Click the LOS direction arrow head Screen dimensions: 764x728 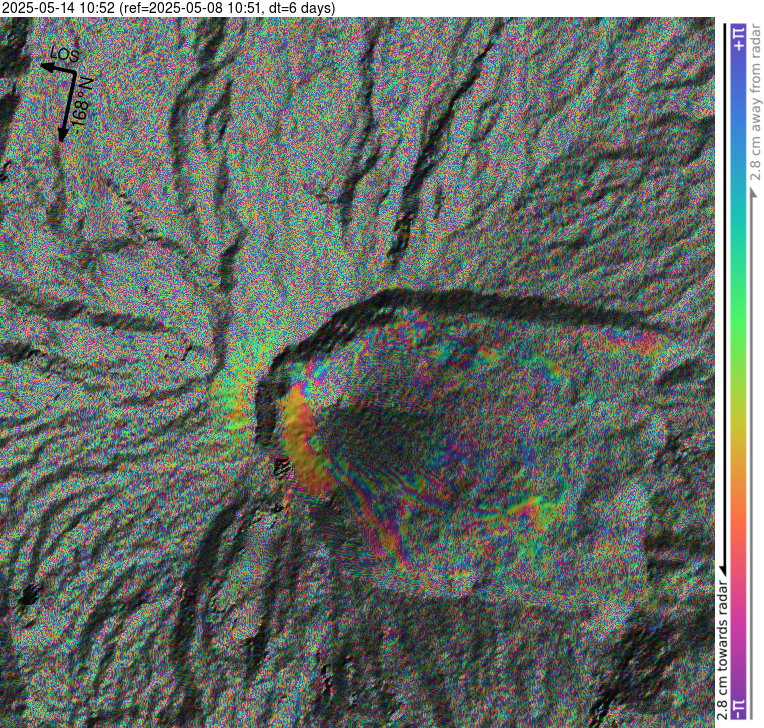coord(47,67)
